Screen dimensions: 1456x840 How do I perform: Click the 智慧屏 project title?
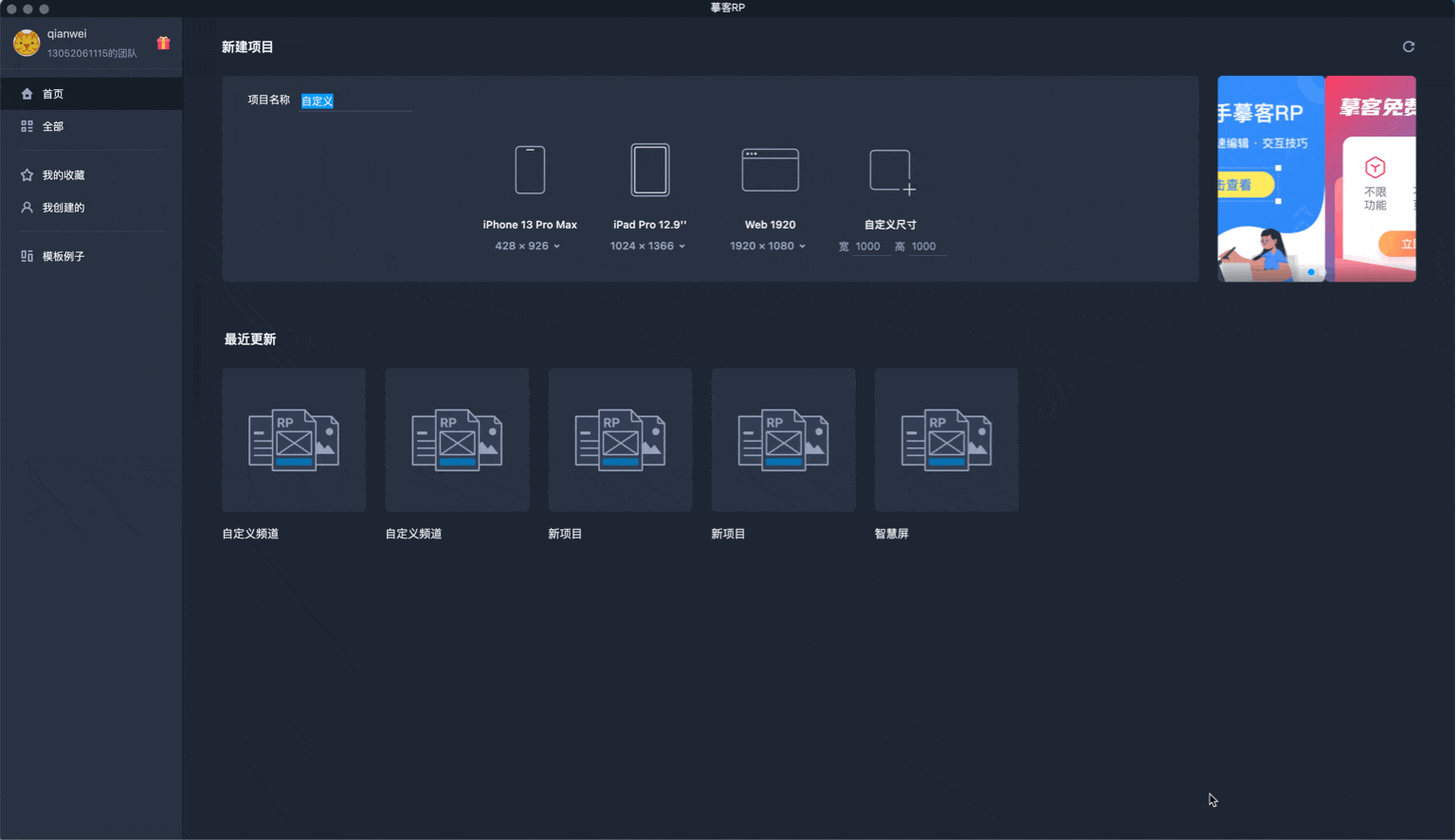[891, 534]
